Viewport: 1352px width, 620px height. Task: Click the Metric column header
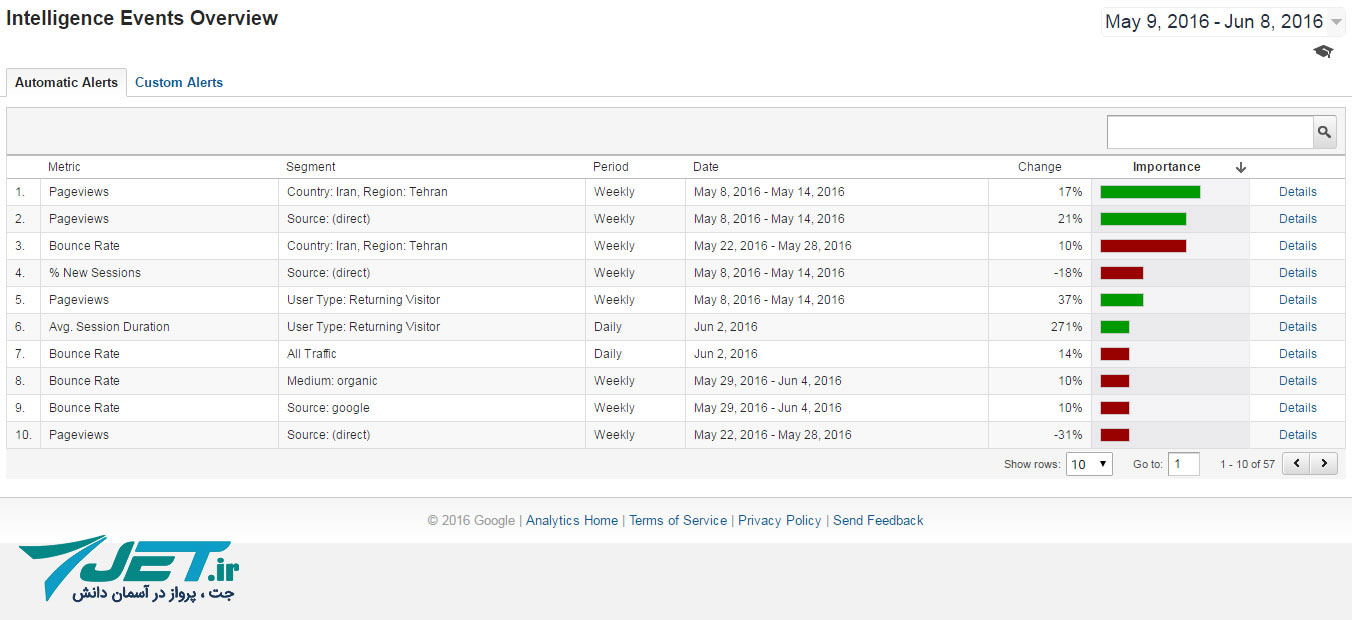pyautogui.click(x=64, y=167)
